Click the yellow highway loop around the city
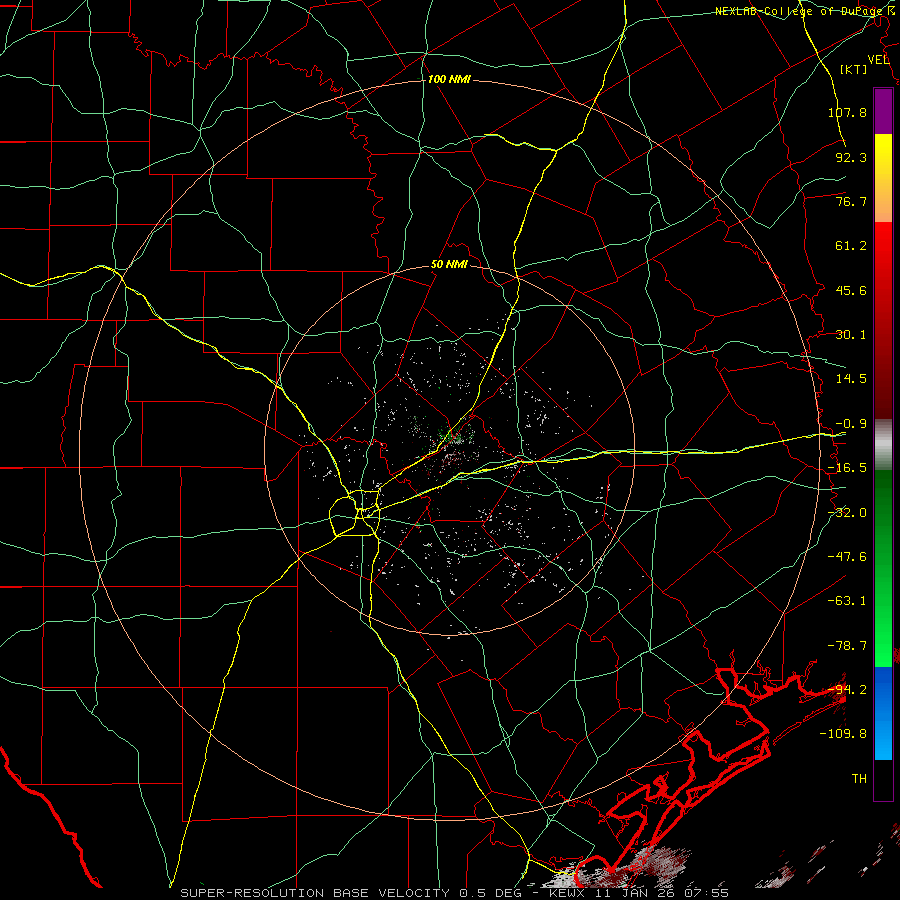The image size is (900, 900). [x=355, y=513]
